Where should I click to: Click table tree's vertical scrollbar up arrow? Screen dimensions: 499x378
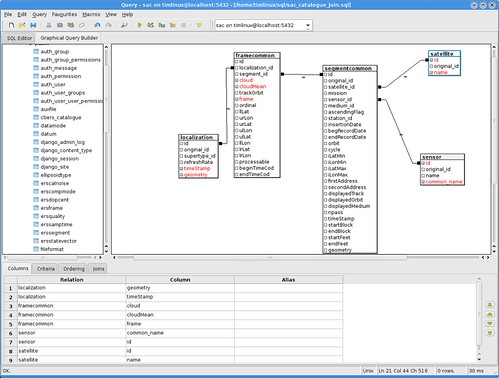point(107,47)
